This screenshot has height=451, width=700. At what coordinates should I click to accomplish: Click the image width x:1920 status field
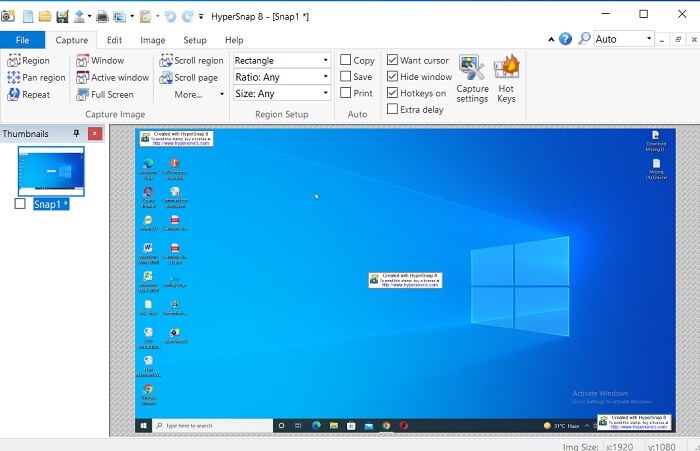tap(619, 446)
